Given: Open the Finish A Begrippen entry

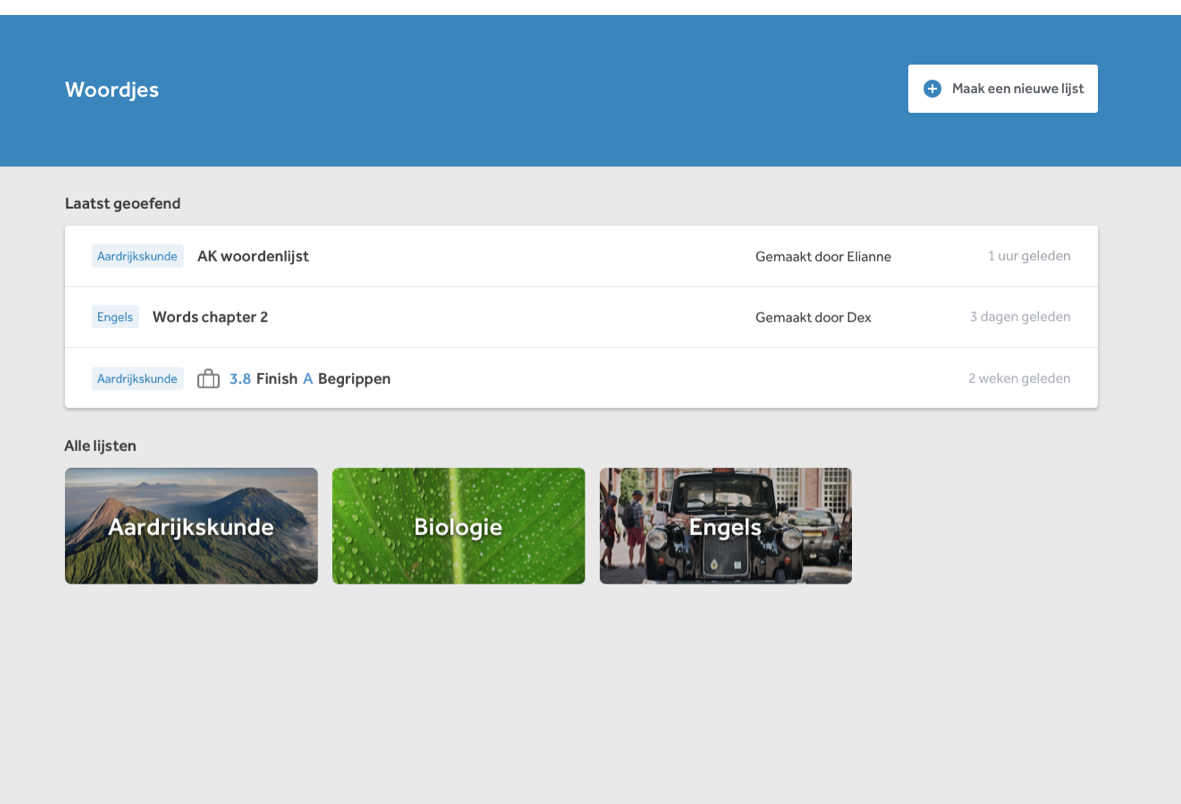Looking at the screenshot, I should [581, 378].
